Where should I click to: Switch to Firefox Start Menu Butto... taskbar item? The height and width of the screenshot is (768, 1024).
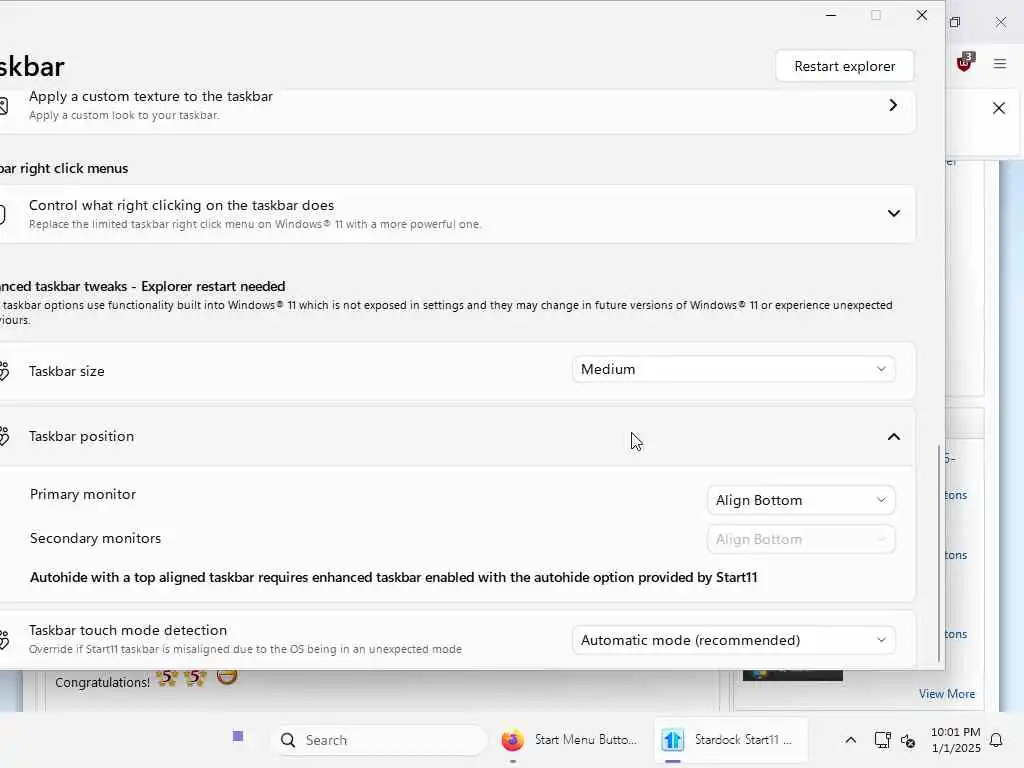click(x=570, y=740)
